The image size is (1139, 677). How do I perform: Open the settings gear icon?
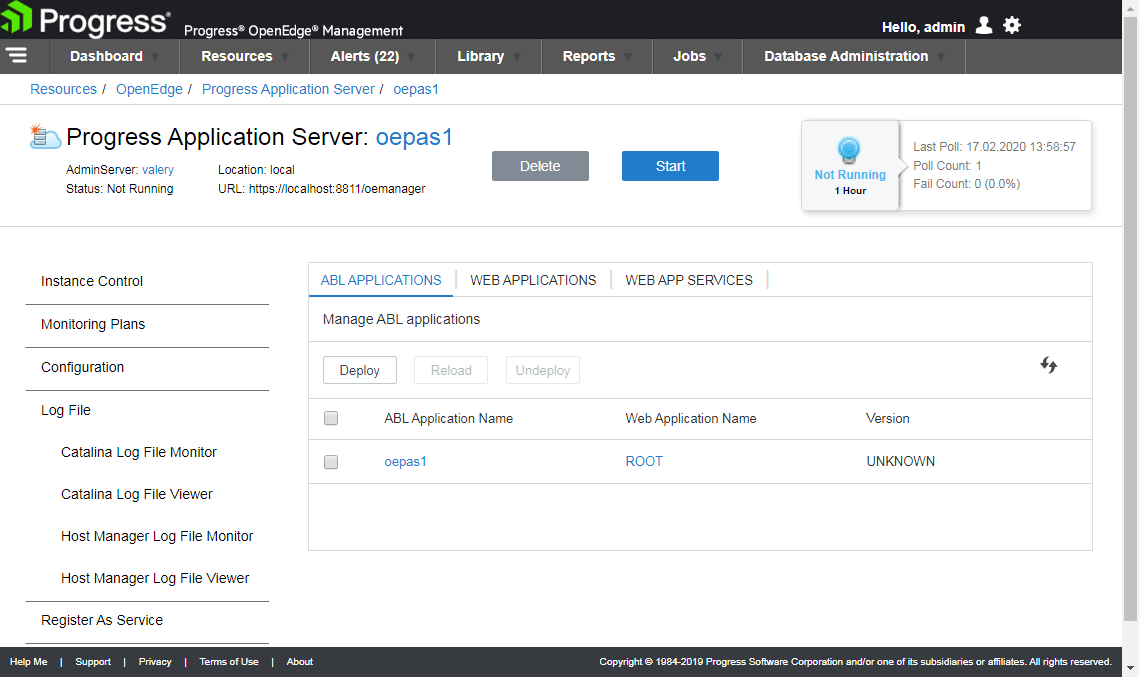pyautogui.click(x=1012, y=25)
